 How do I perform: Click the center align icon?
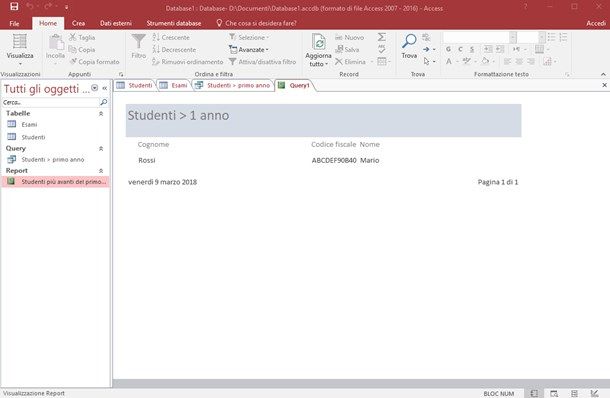(x=519, y=61)
